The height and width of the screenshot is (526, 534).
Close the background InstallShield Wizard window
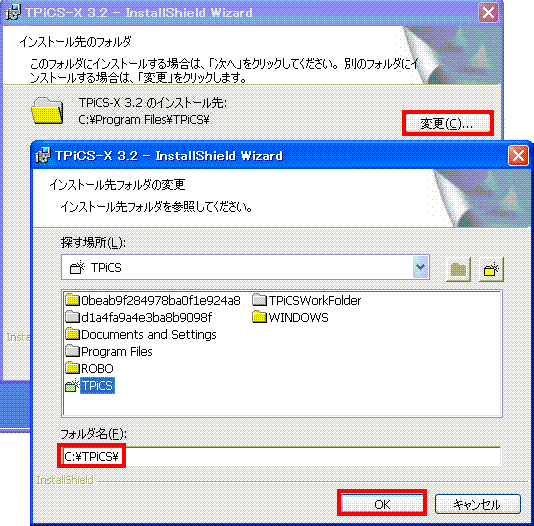(488, 13)
